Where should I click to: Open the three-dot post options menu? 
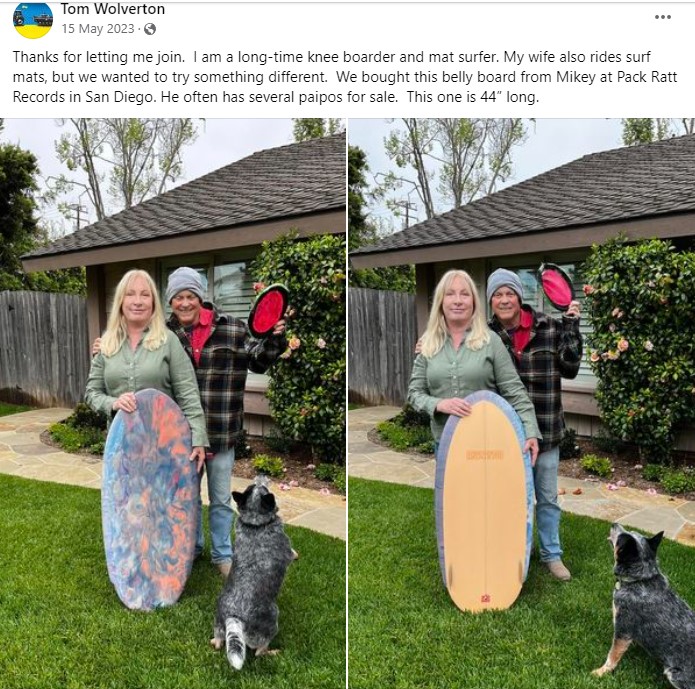pyautogui.click(x=663, y=17)
